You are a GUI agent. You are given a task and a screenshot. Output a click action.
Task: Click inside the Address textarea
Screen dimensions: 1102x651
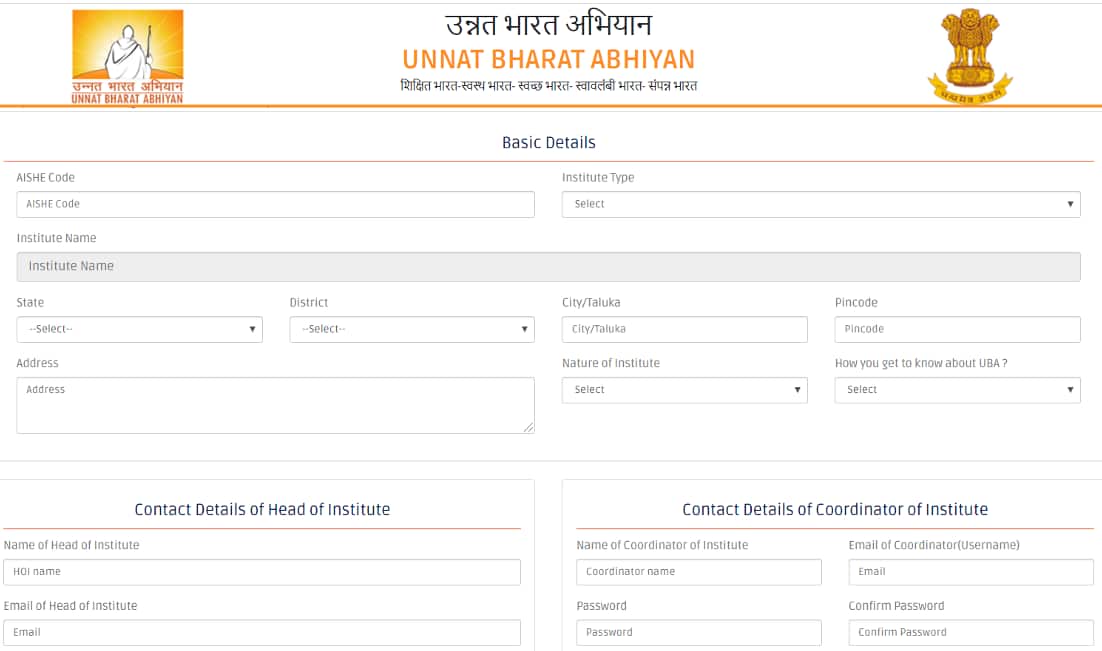(x=276, y=405)
